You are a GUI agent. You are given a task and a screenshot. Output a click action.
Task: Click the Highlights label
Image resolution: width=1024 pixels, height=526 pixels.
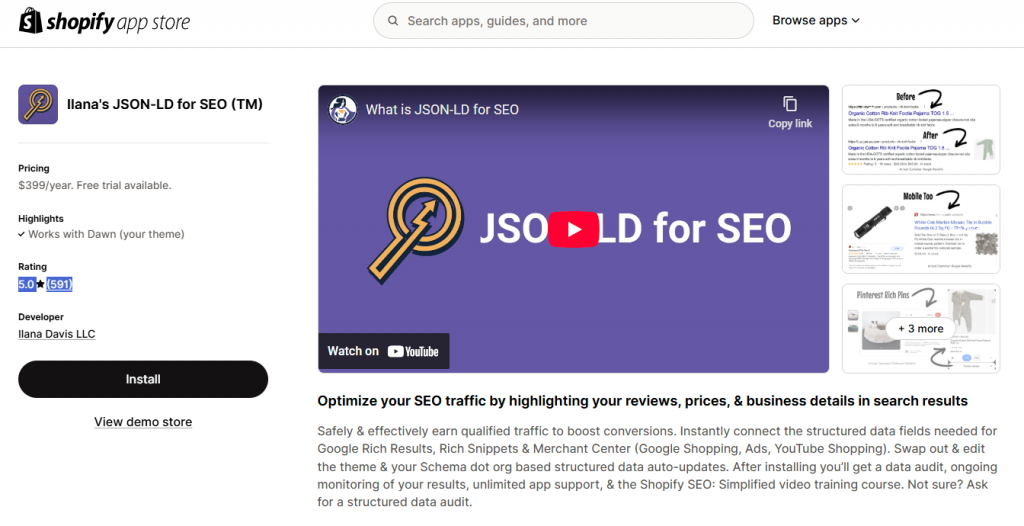point(41,219)
